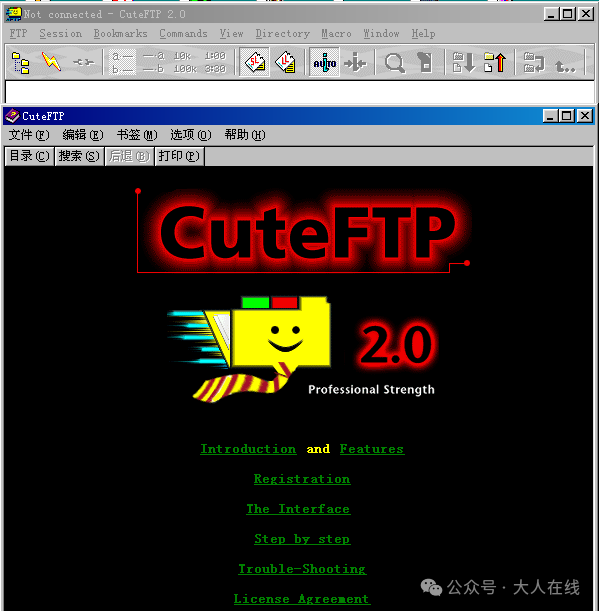Click the log text area in the main window
599x611 pixels.
coord(299,92)
